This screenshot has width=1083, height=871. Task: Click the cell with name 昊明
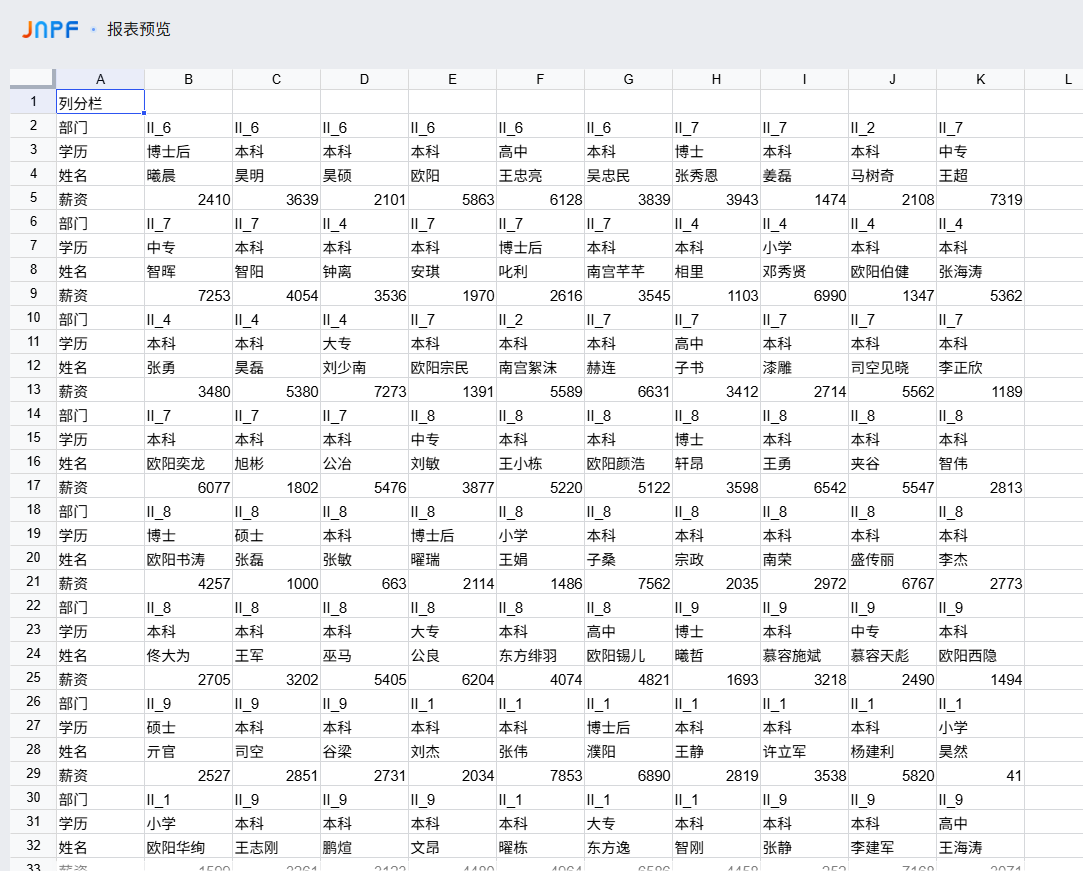pyautogui.click(x=276, y=175)
